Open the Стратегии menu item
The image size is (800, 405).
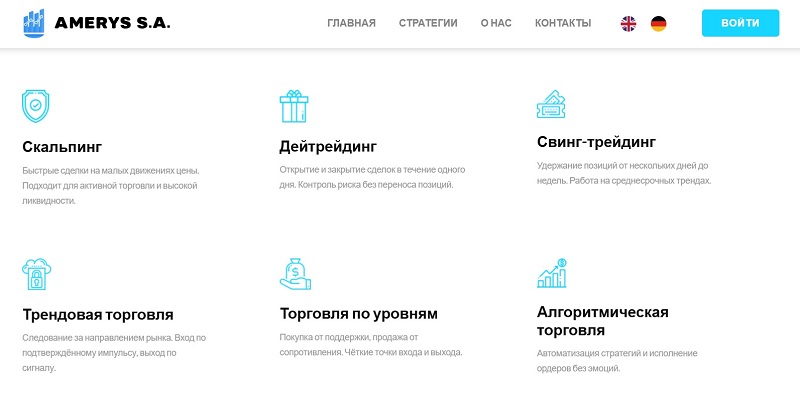(x=428, y=23)
